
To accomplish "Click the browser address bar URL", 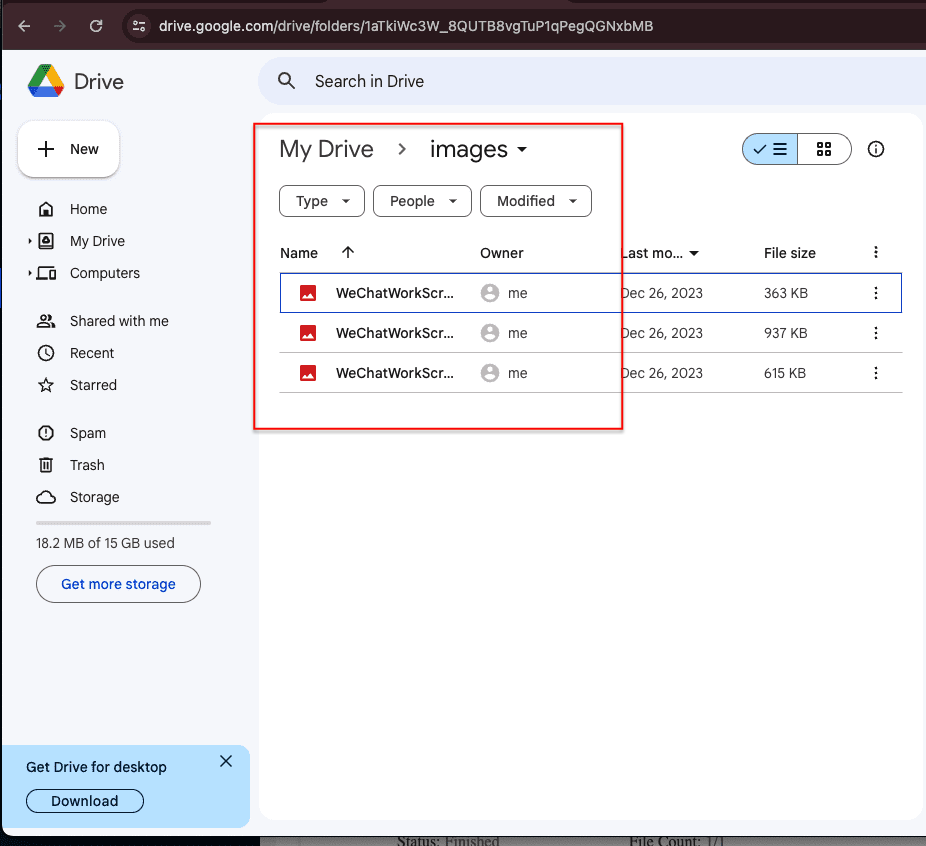I will click(x=406, y=26).
